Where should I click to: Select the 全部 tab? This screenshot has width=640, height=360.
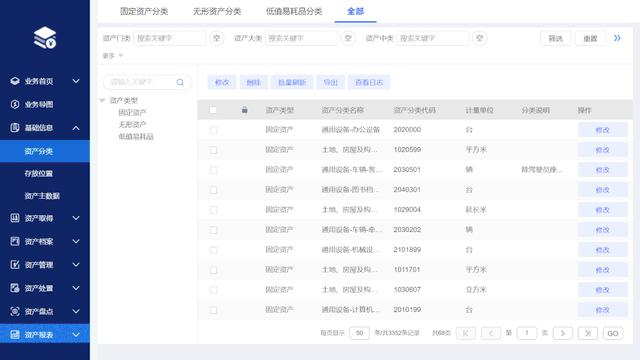[355, 11]
